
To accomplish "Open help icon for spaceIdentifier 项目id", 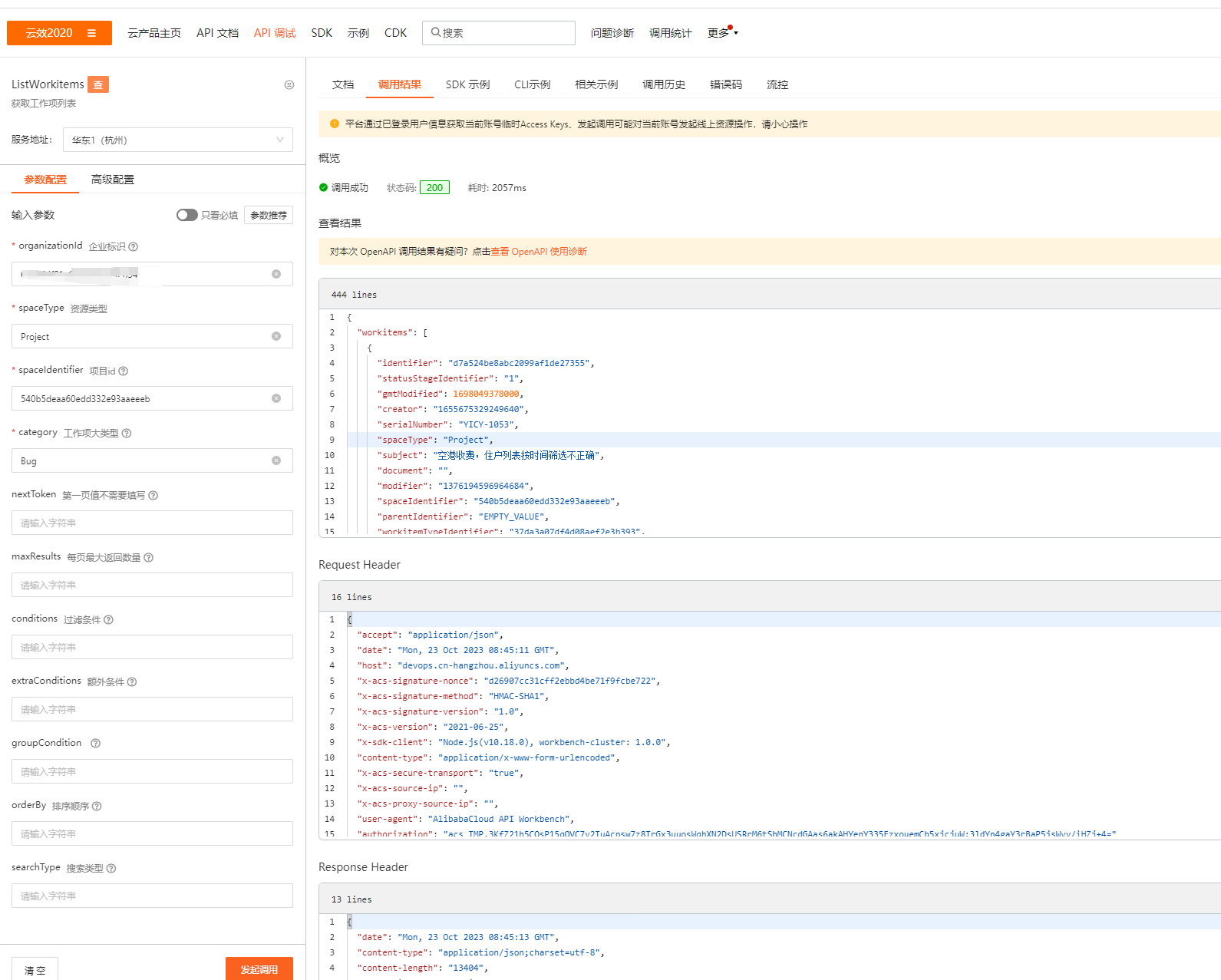I will 124,371.
